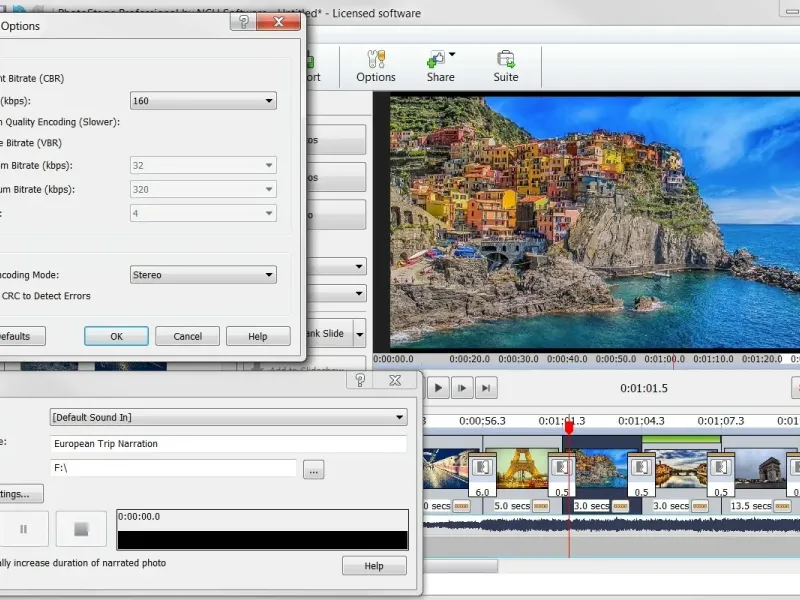Image resolution: width=800 pixels, height=600 pixels.
Task: Click the question mark in the encoder Options dialog
Action: tap(242, 22)
